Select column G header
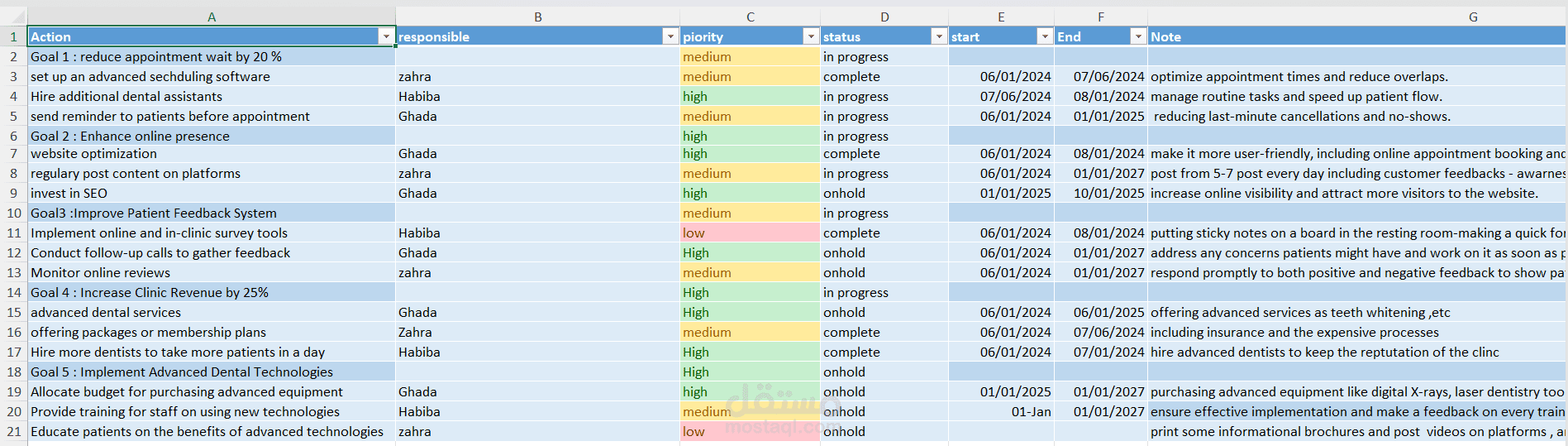1568x446 pixels. [1357, 17]
